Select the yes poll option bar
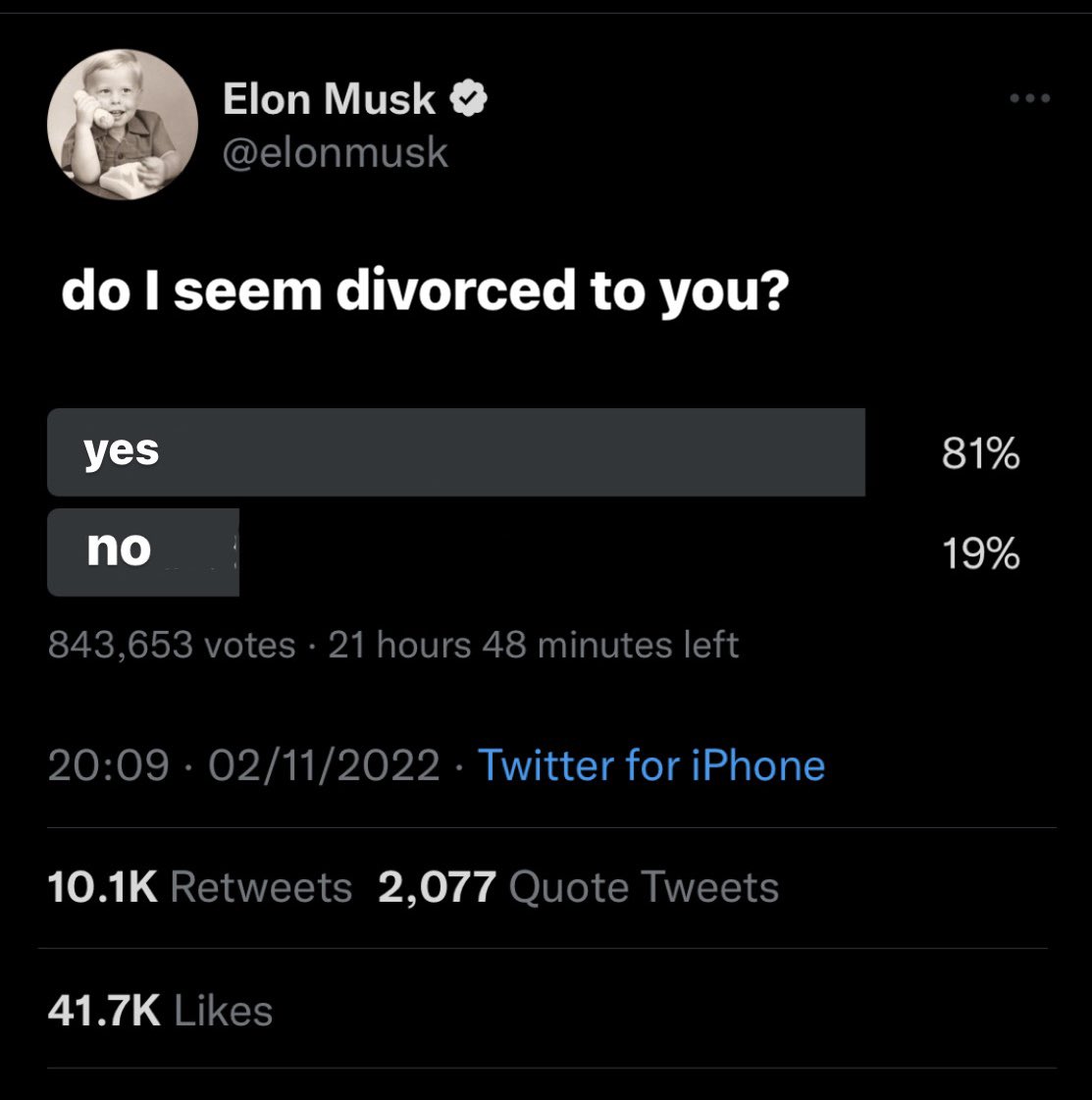 pyautogui.click(x=456, y=451)
